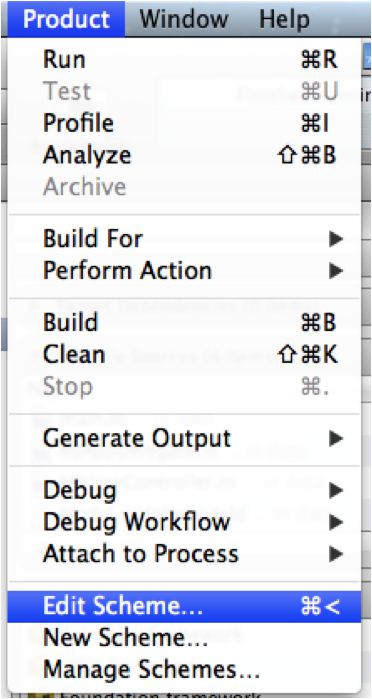This screenshot has height=699, width=372.
Task: Open the Help menu
Action: point(284,19)
